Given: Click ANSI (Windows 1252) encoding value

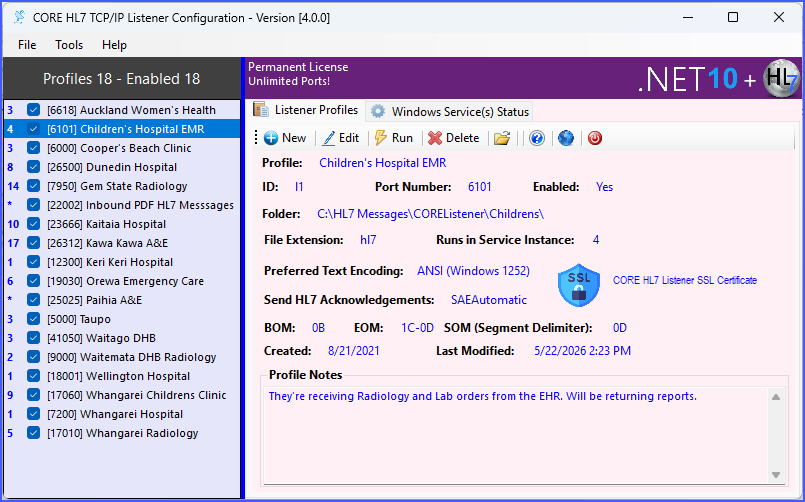Looking at the screenshot, I should coord(473,271).
